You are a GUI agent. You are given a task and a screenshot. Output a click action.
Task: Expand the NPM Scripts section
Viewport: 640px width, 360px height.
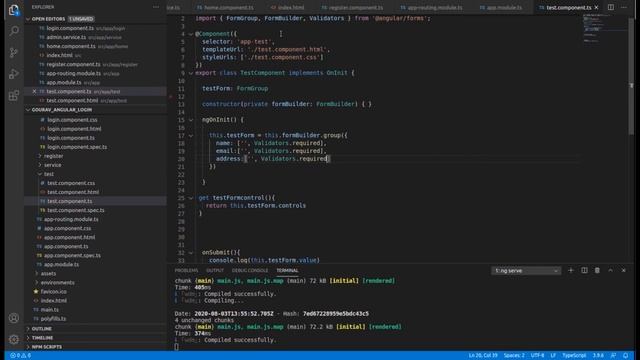[47, 347]
